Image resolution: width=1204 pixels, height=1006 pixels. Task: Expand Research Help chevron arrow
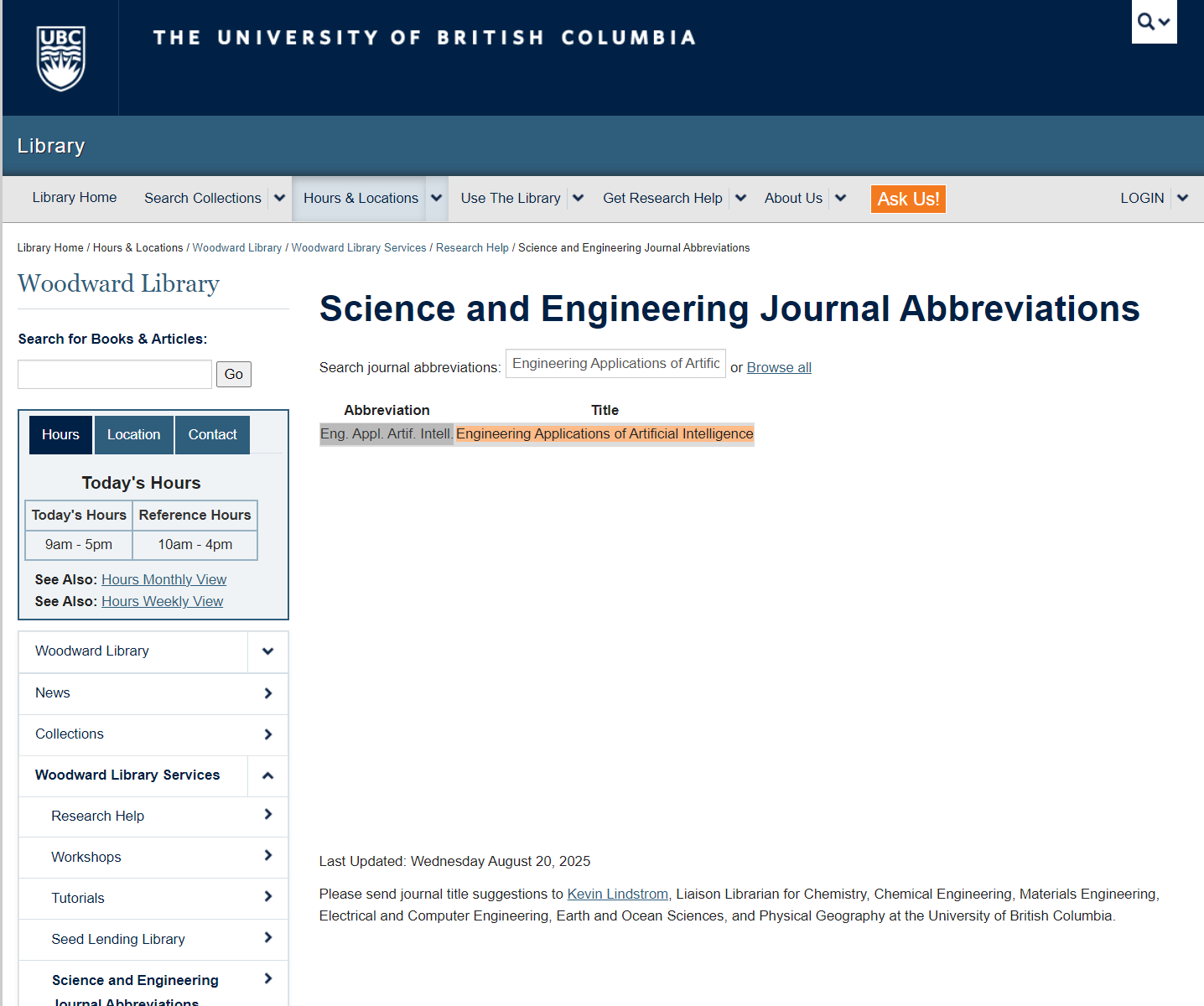(267, 815)
